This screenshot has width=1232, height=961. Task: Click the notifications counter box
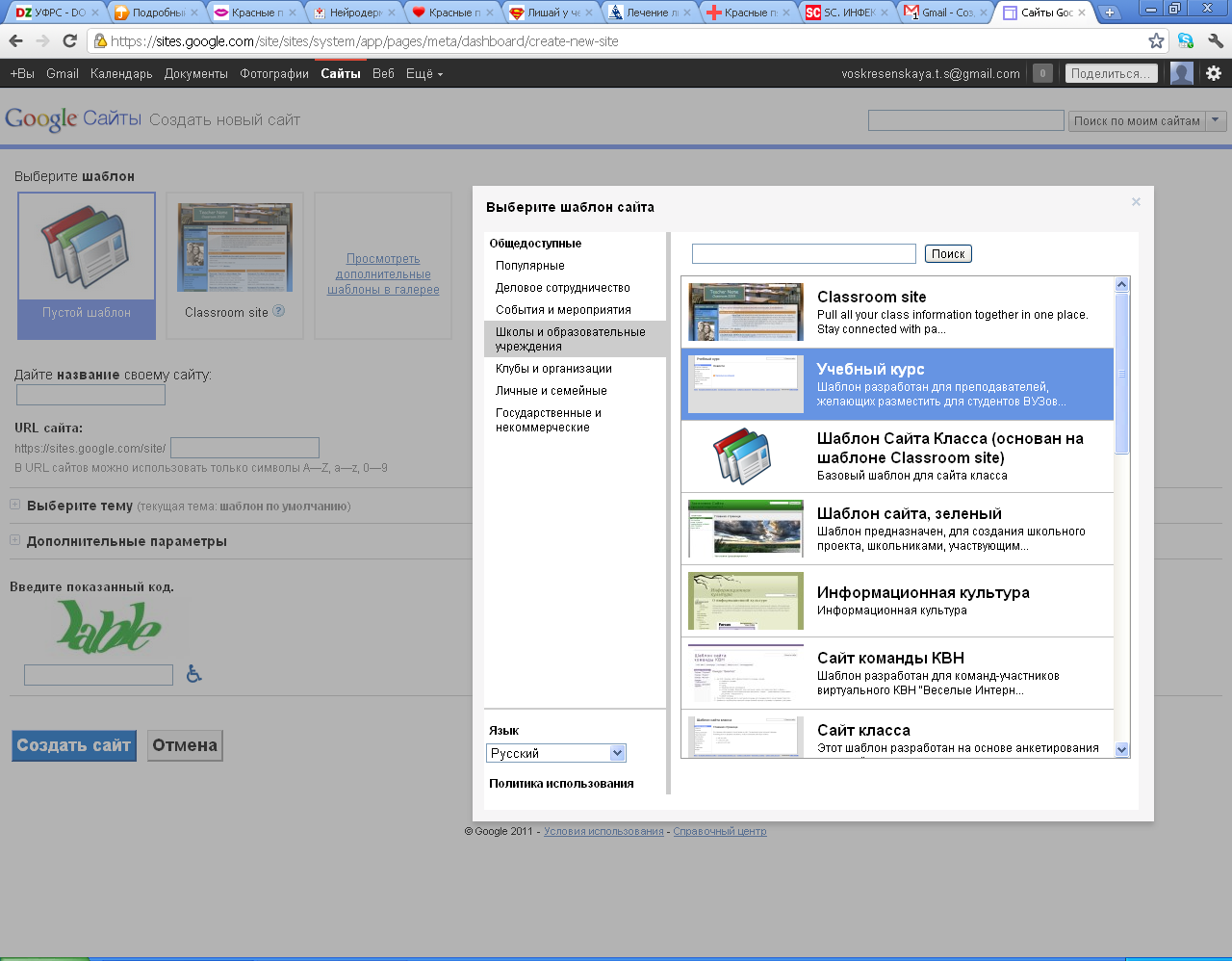tap(1042, 73)
